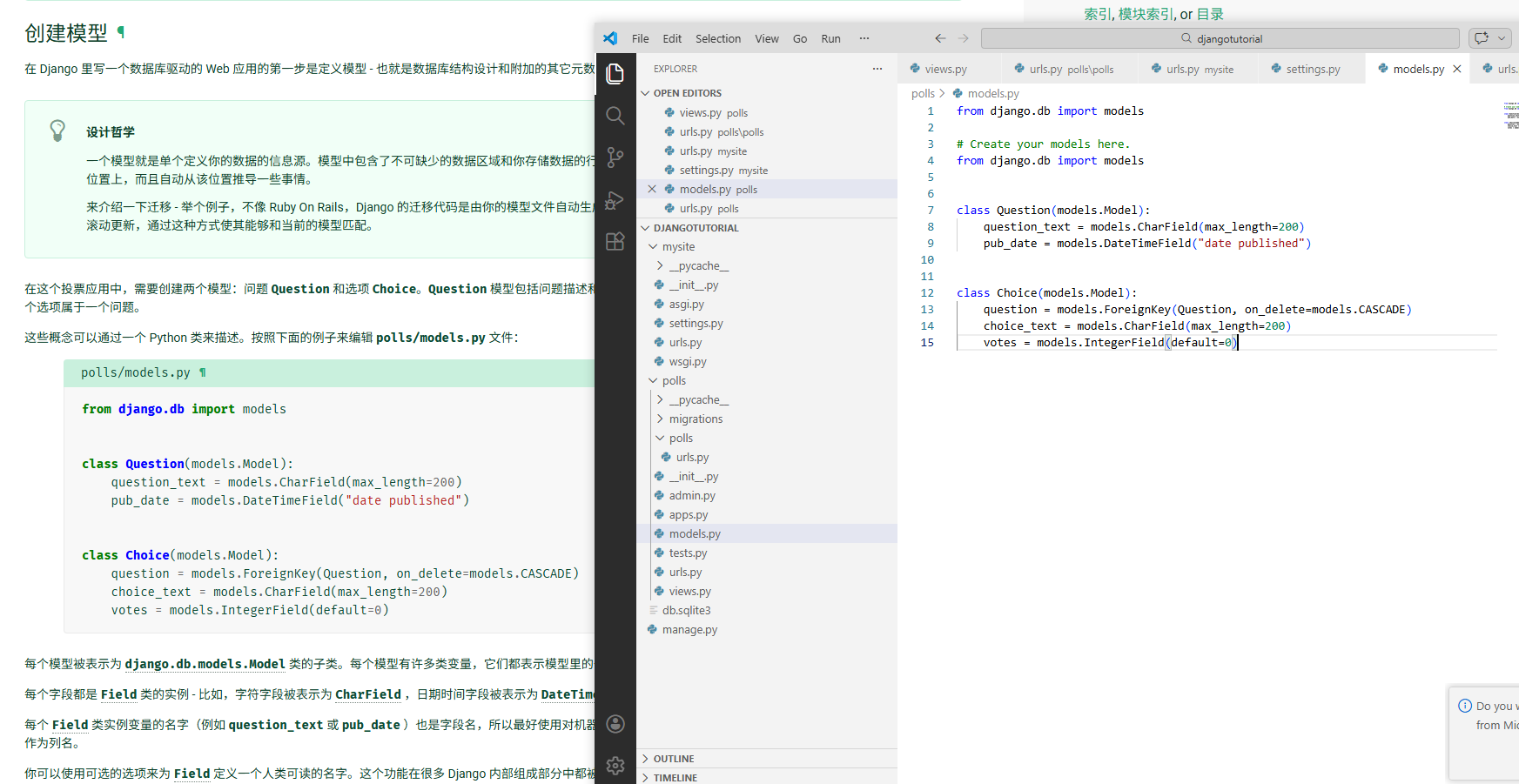Click the pilcrow next to polls/models.py caption
1519x784 pixels.
point(203,372)
